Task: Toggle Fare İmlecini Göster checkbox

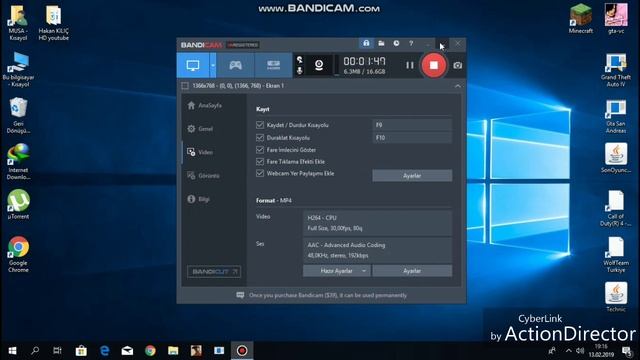Action: tap(260, 150)
